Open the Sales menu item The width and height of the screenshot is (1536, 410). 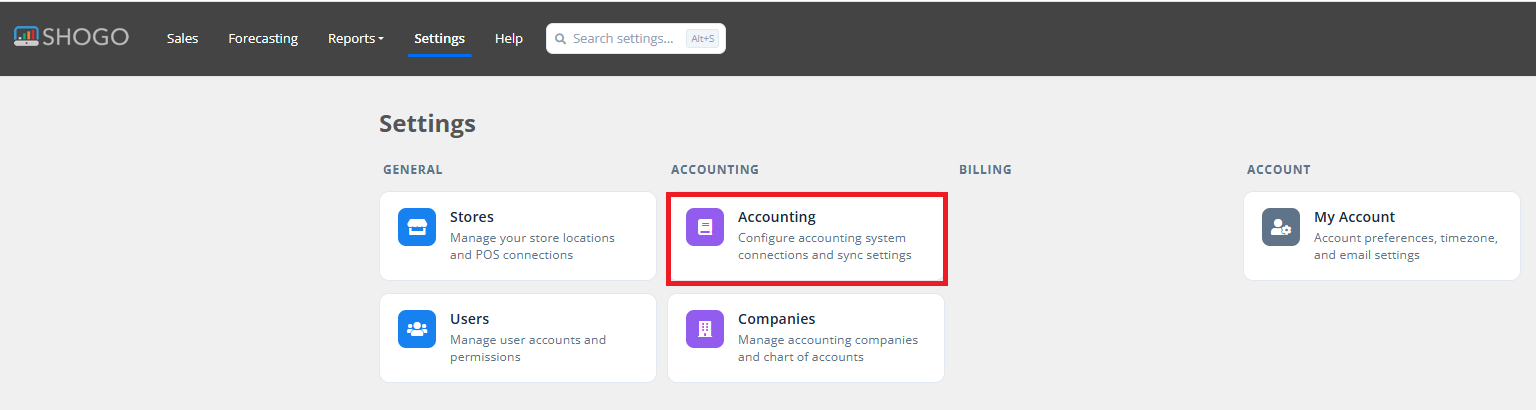(183, 38)
